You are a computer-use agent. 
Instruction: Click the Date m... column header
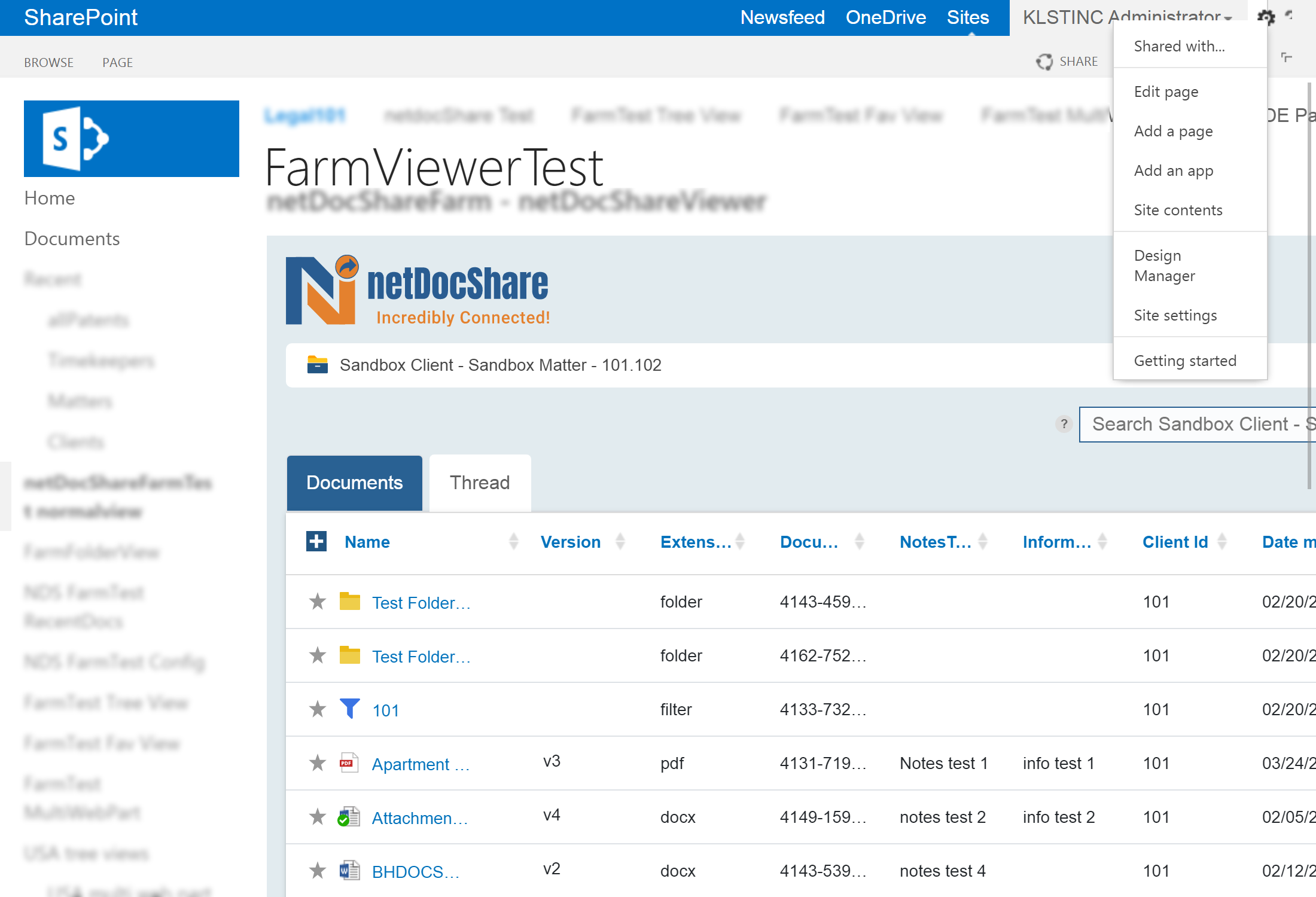[x=1288, y=542]
